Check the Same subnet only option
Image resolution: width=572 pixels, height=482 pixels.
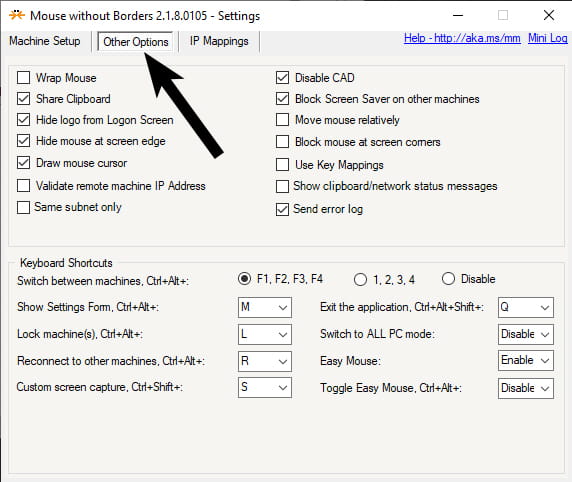pyautogui.click(x=24, y=207)
